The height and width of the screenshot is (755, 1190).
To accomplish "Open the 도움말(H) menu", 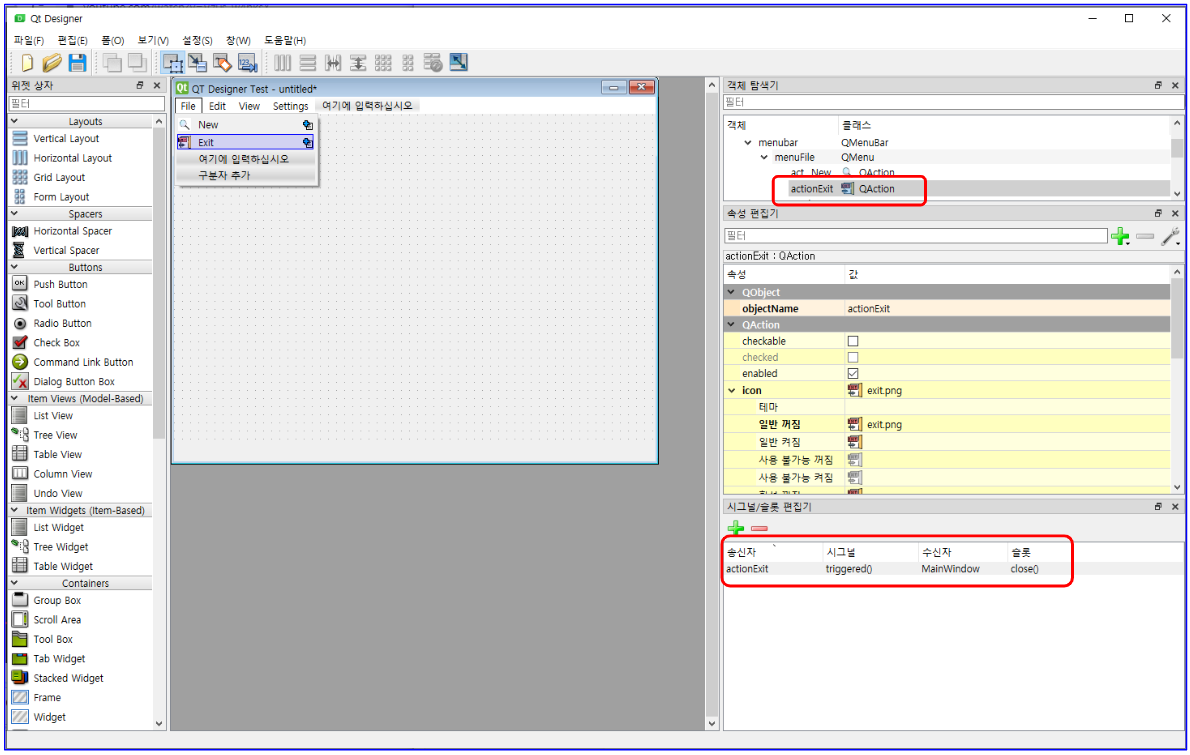I will [x=285, y=40].
